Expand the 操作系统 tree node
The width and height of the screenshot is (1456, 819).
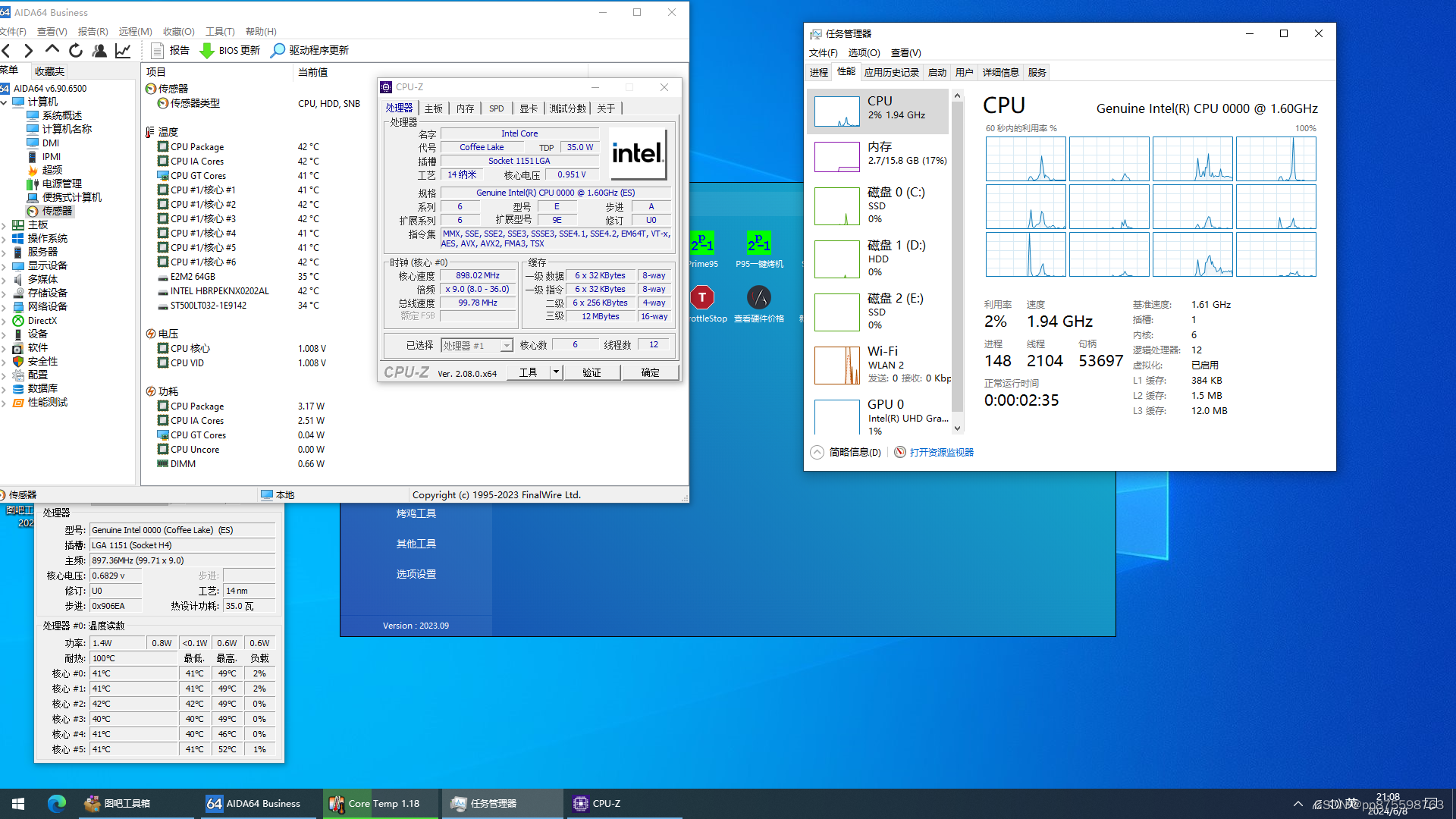5,239
